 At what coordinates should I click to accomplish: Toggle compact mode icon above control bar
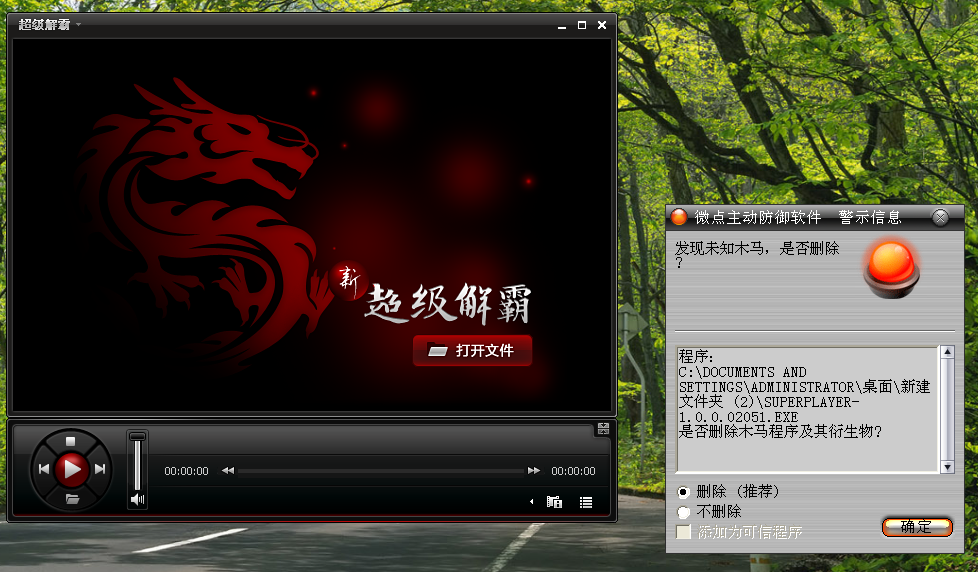603,429
